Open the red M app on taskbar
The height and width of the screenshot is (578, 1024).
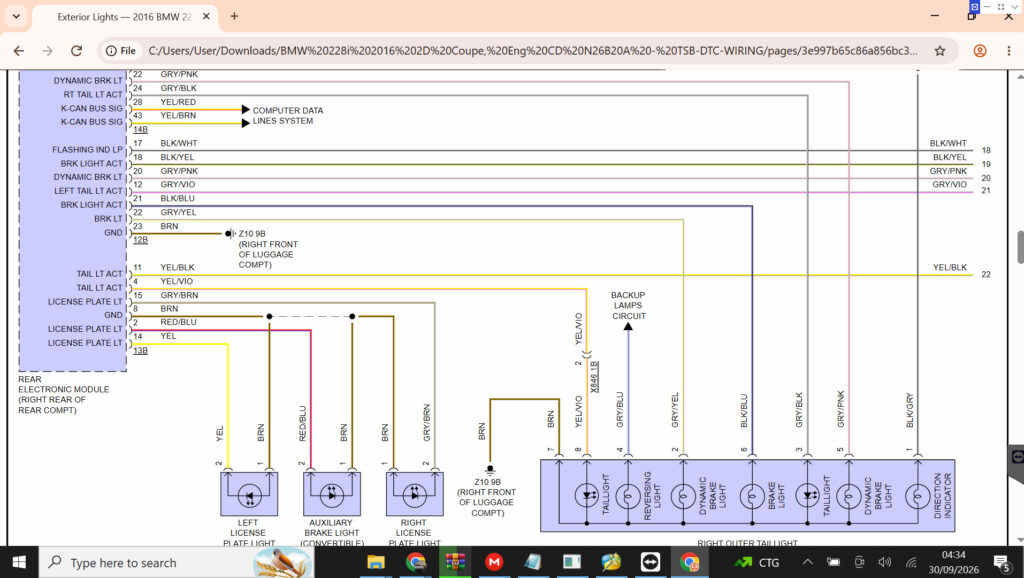494,562
